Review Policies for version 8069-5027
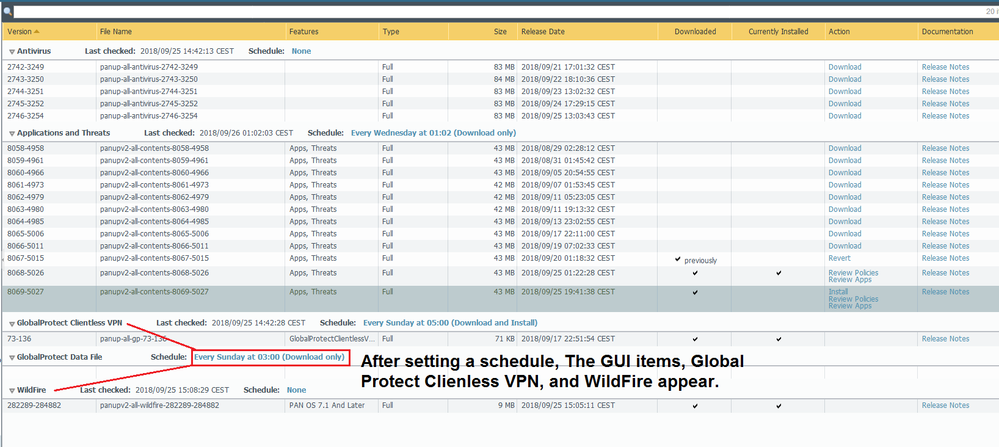 [853, 299]
